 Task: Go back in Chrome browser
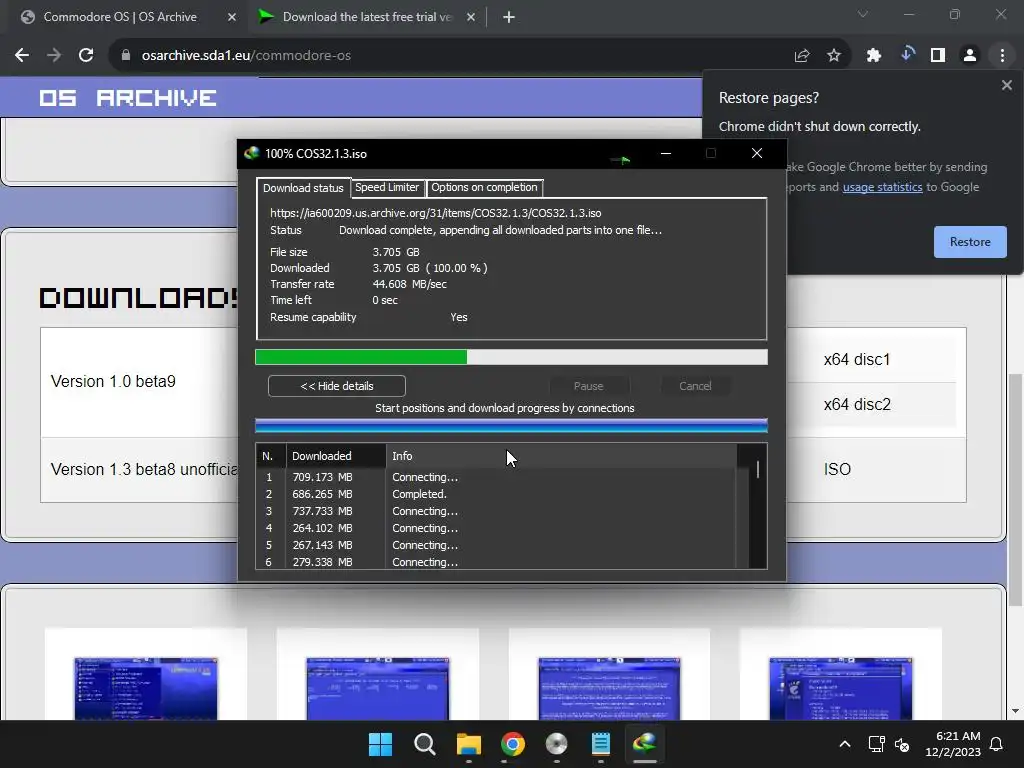[22, 56]
